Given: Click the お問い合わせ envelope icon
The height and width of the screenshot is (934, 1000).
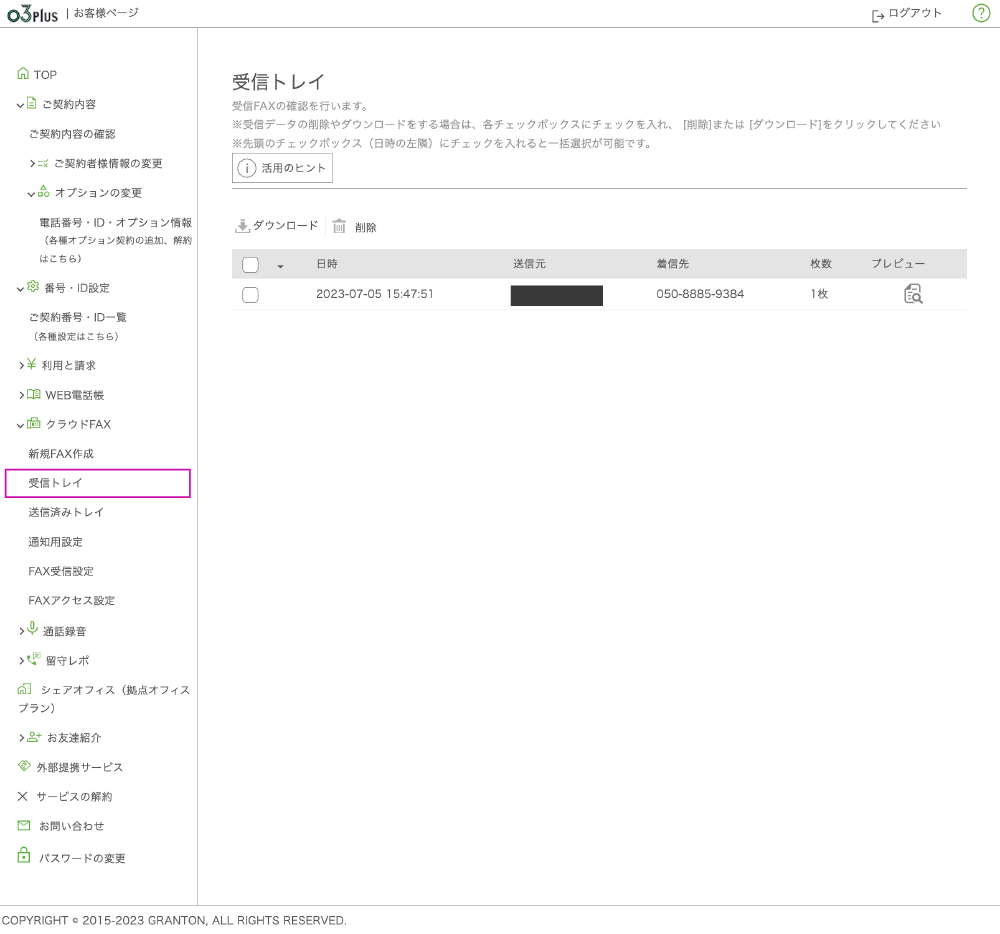Looking at the screenshot, I should 24,826.
